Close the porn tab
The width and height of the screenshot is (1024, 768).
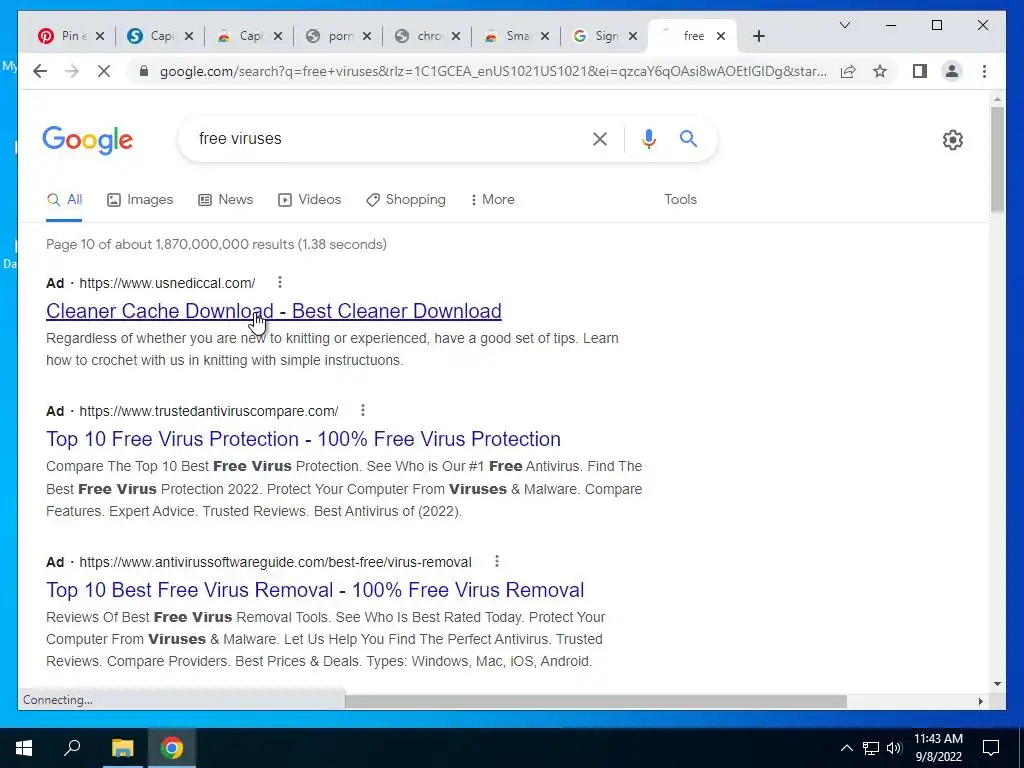pyautogui.click(x=367, y=37)
